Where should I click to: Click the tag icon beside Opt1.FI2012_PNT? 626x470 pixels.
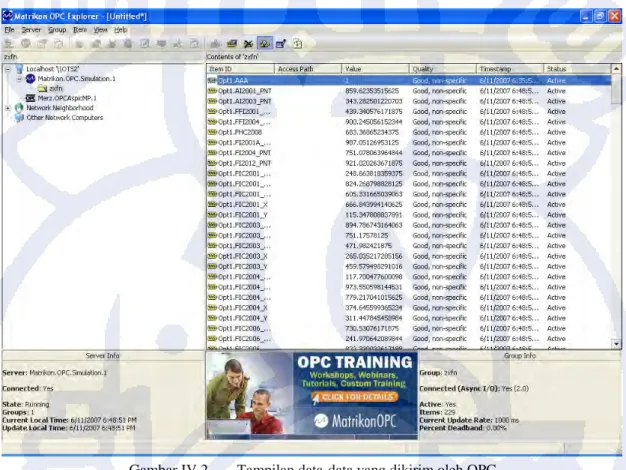pyautogui.click(x=212, y=163)
